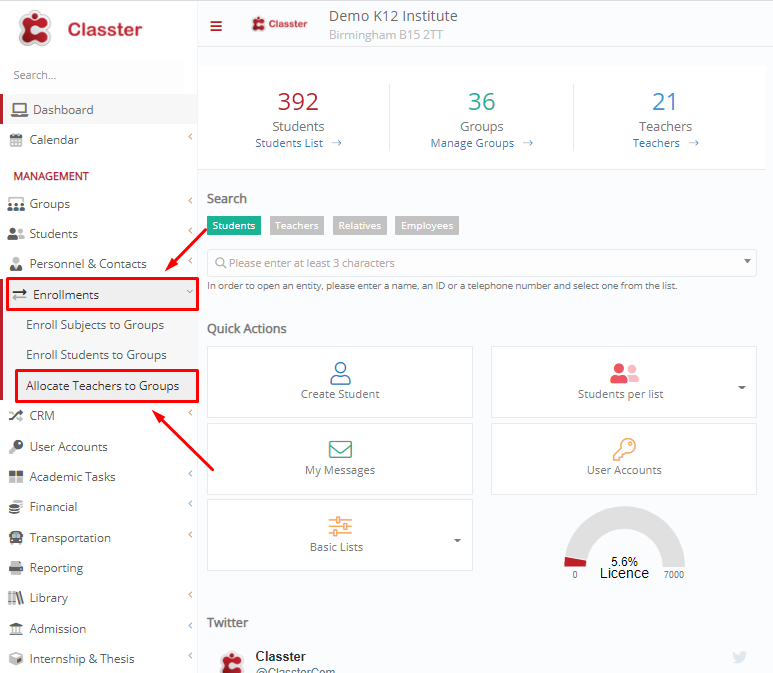Viewport: 773px width, 673px height.
Task: Click the Transportation bus icon
Action: pos(16,537)
